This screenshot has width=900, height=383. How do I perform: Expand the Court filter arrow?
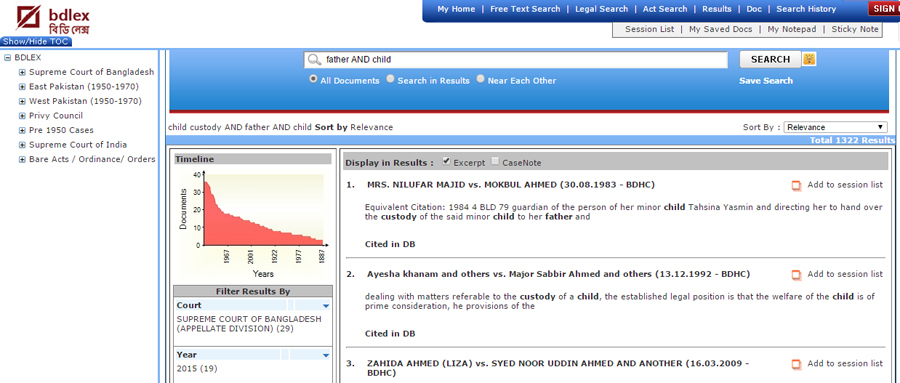[326, 306]
